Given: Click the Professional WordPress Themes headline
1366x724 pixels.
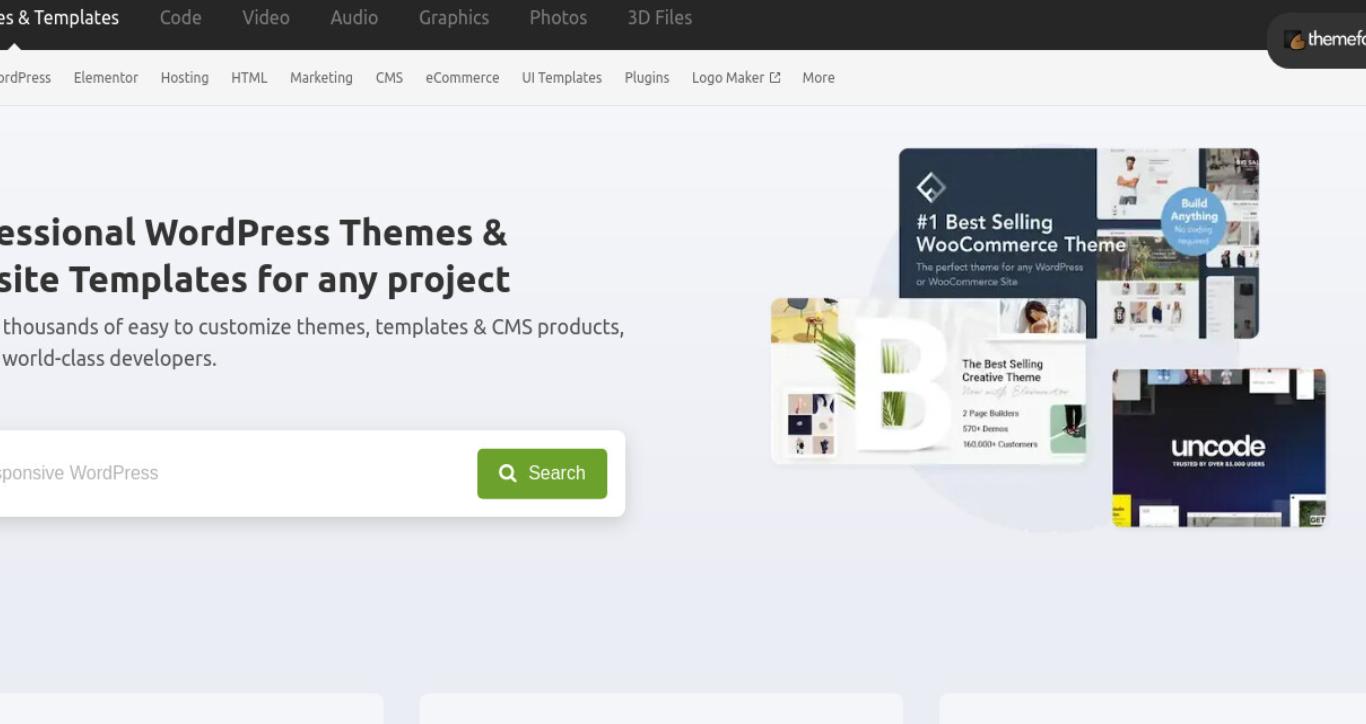Looking at the screenshot, I should (x=254, y=255).
